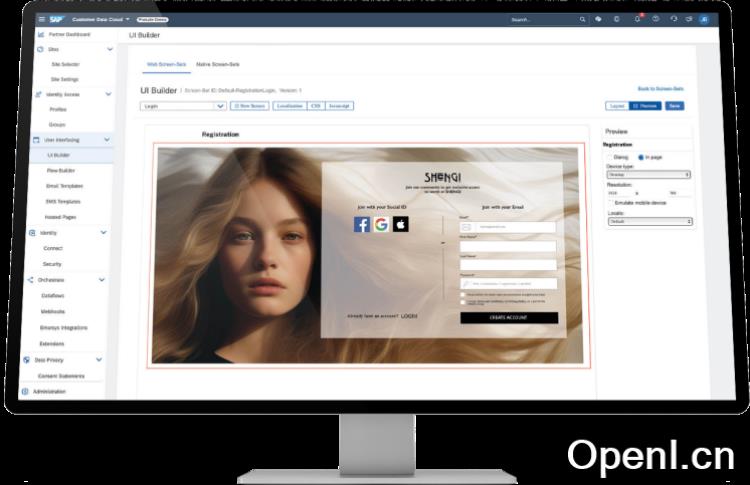Open the Customer Data Cloud product dropdown
The image size is (750, 485).
(x=101, y=20)
